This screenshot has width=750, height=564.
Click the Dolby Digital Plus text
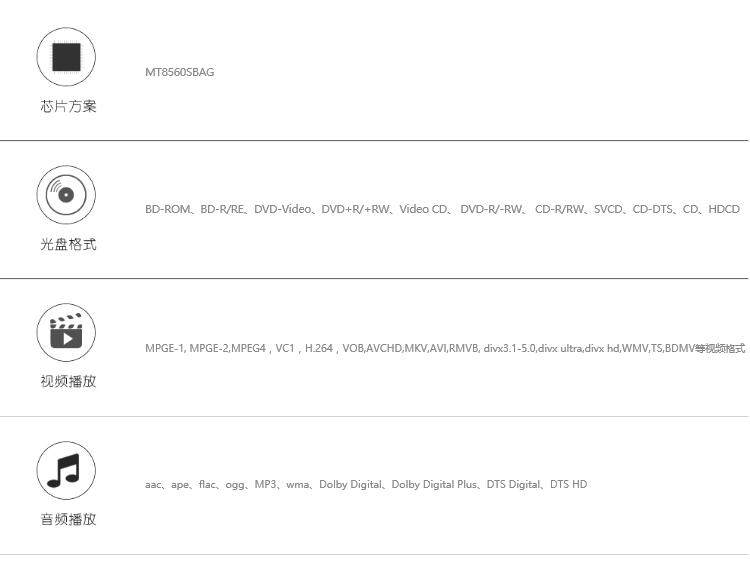[434, 485]
